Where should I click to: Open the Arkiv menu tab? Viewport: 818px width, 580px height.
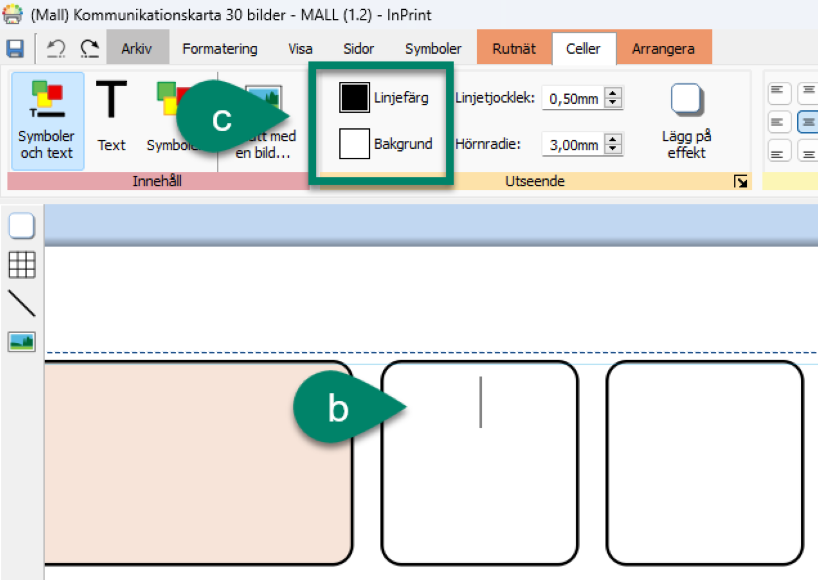pos(138,49)
